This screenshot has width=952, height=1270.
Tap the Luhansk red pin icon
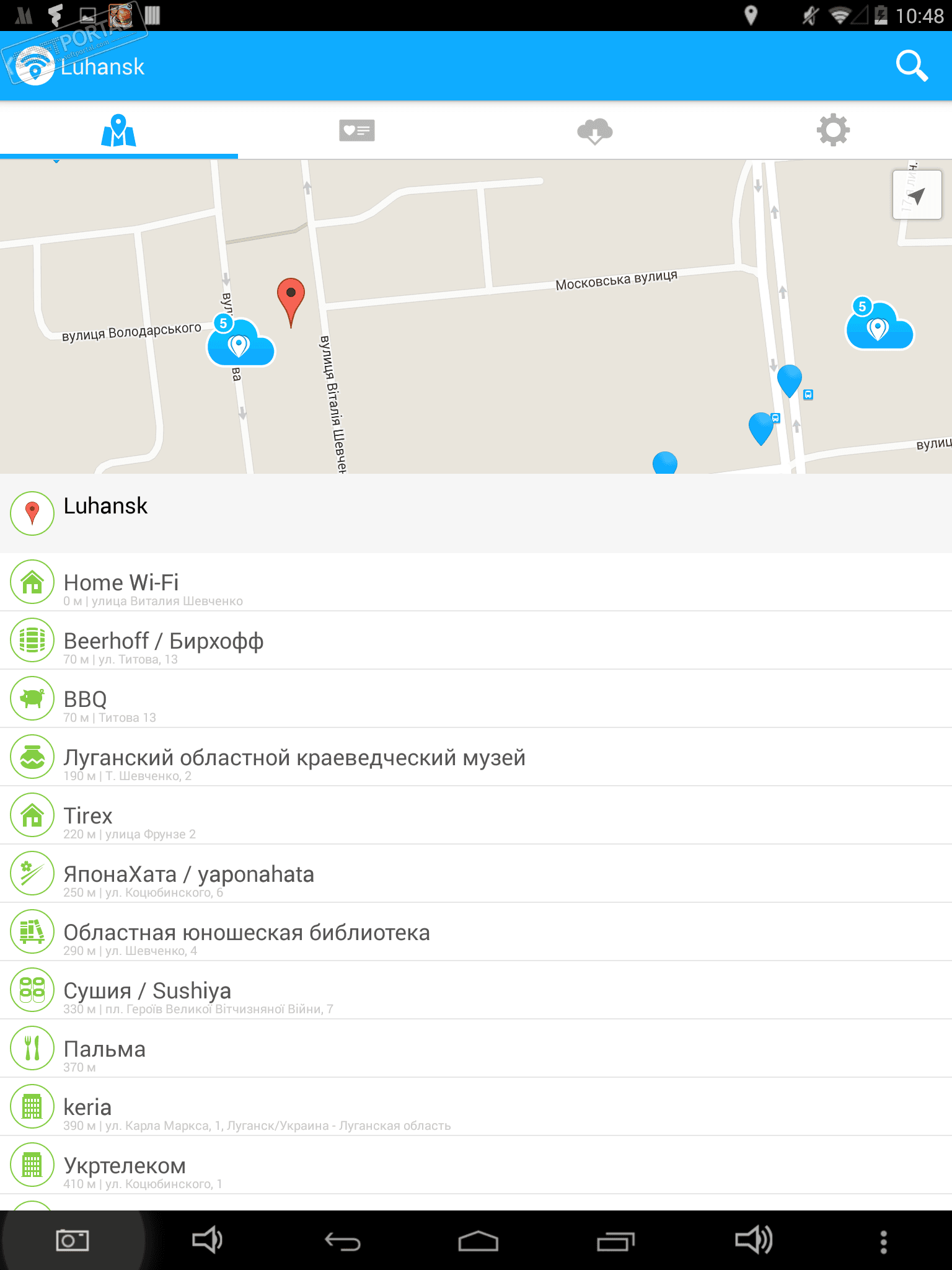[32, 513]
